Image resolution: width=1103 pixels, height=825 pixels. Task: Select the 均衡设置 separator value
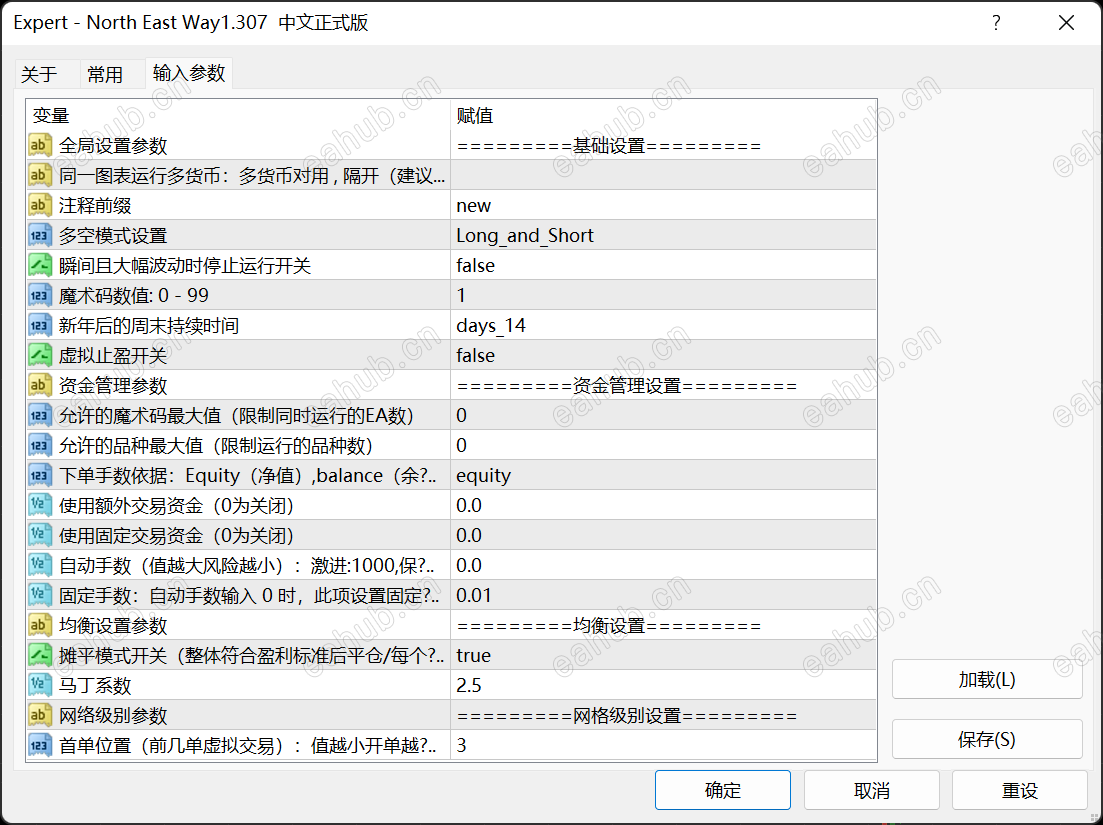pos(663,625)
